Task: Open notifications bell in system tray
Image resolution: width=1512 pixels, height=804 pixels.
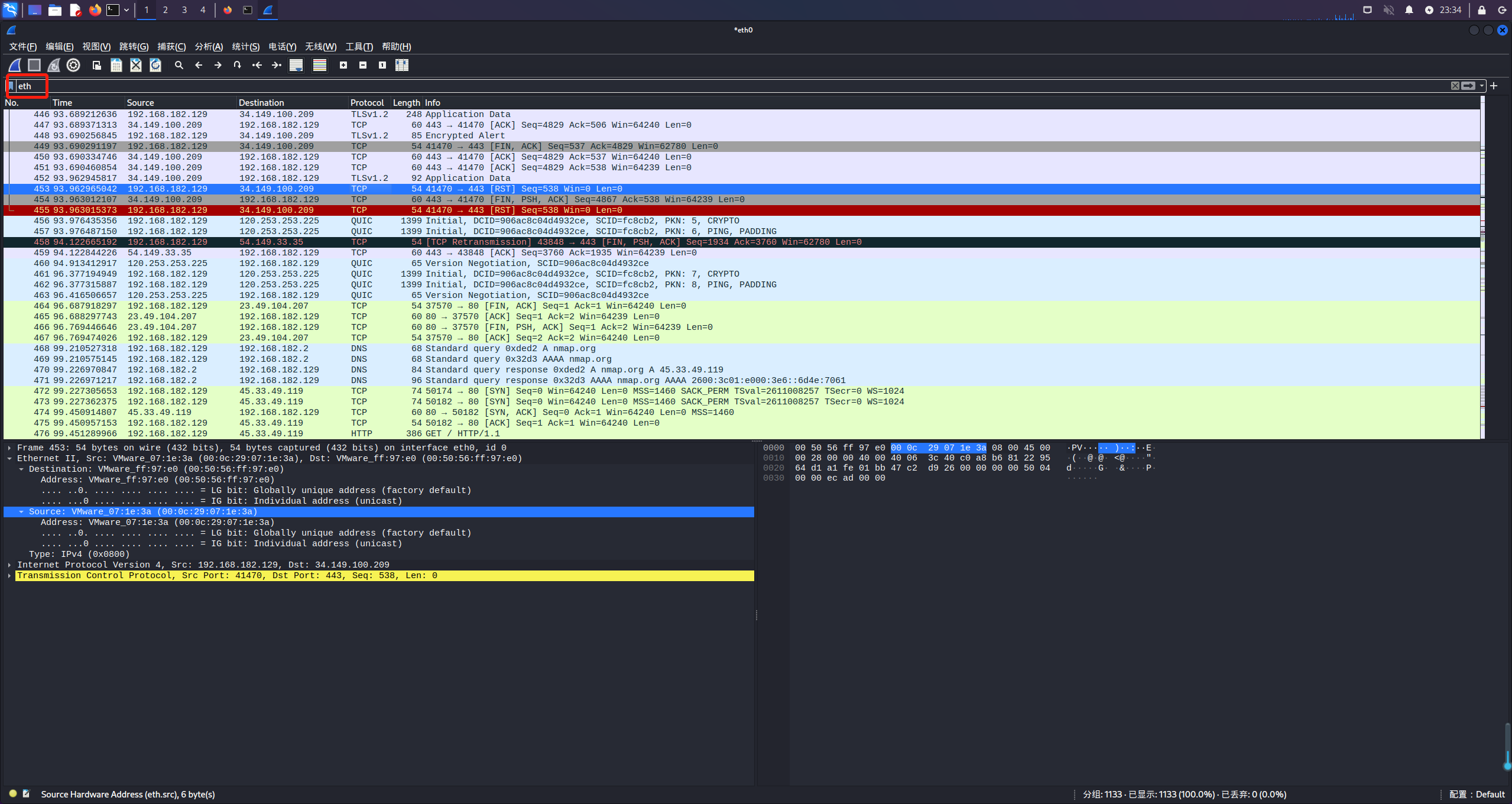Action: [x=1409, y=9]
